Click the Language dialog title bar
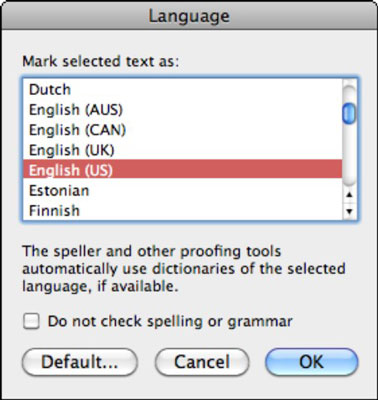 pyautogui.click(x=189, y=16)
